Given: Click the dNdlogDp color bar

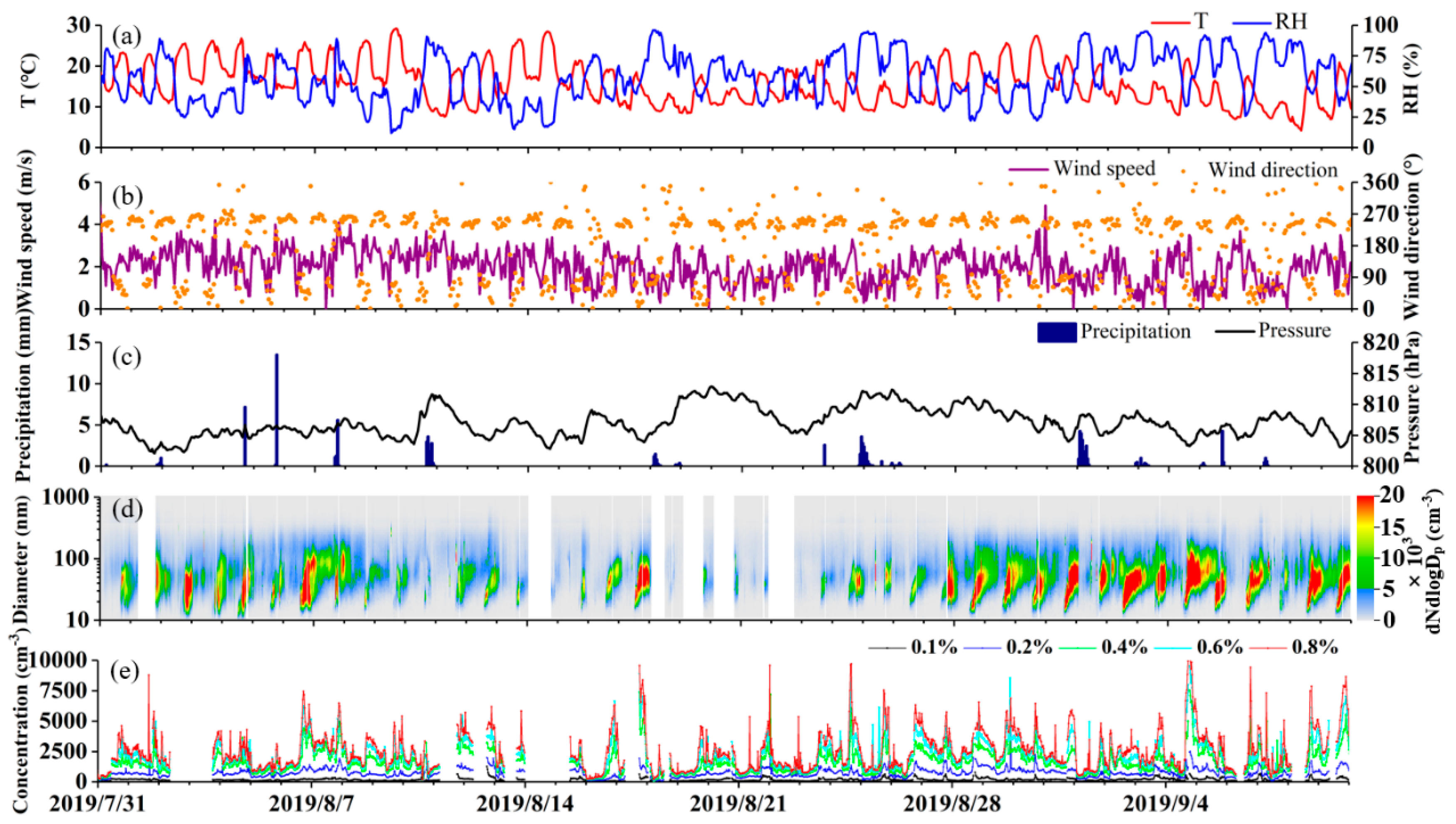Looking at the screenshot, I should point(1366,558).
